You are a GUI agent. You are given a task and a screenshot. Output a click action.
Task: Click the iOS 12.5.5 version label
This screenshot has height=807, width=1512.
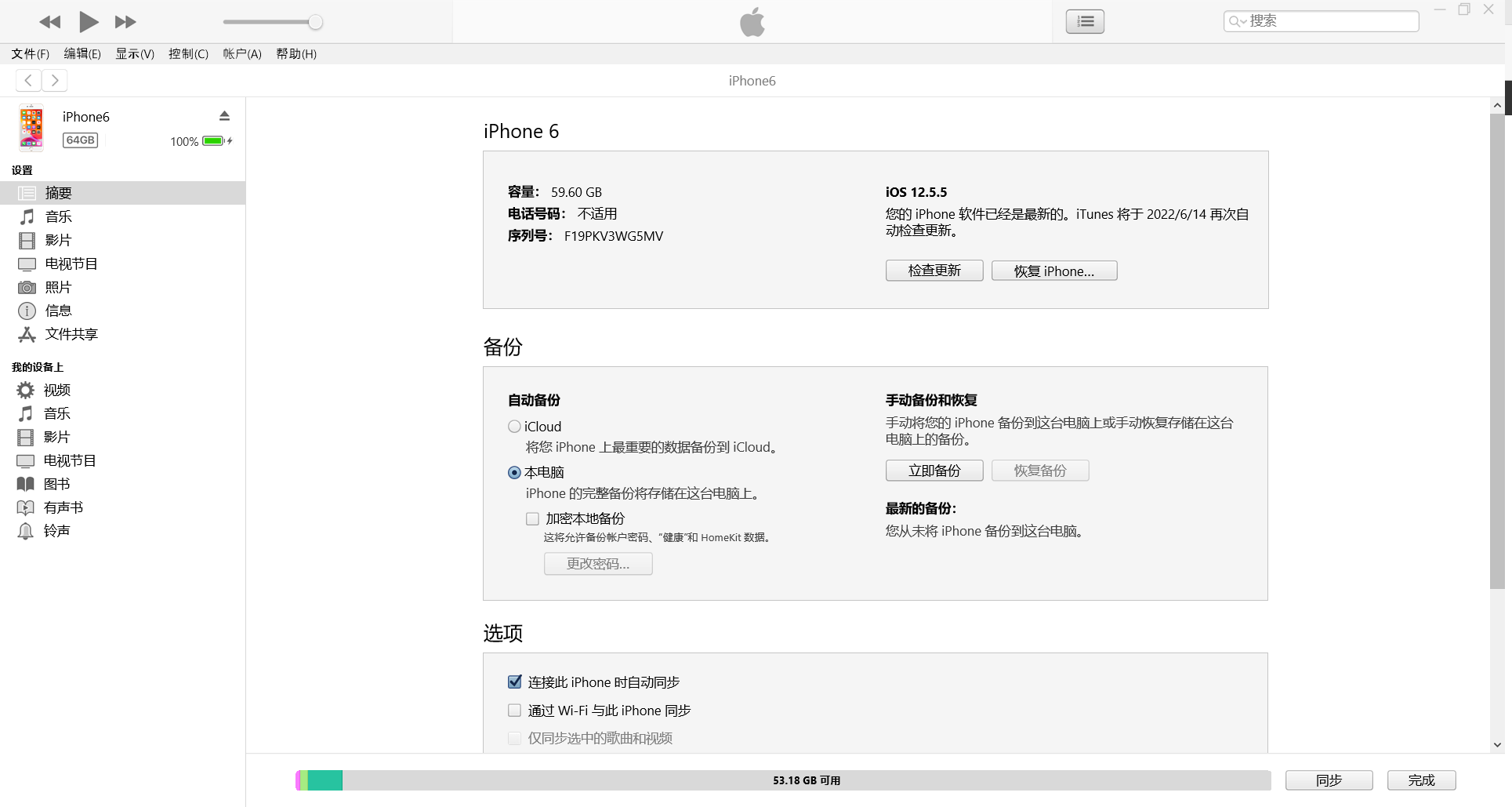[916, 192]
